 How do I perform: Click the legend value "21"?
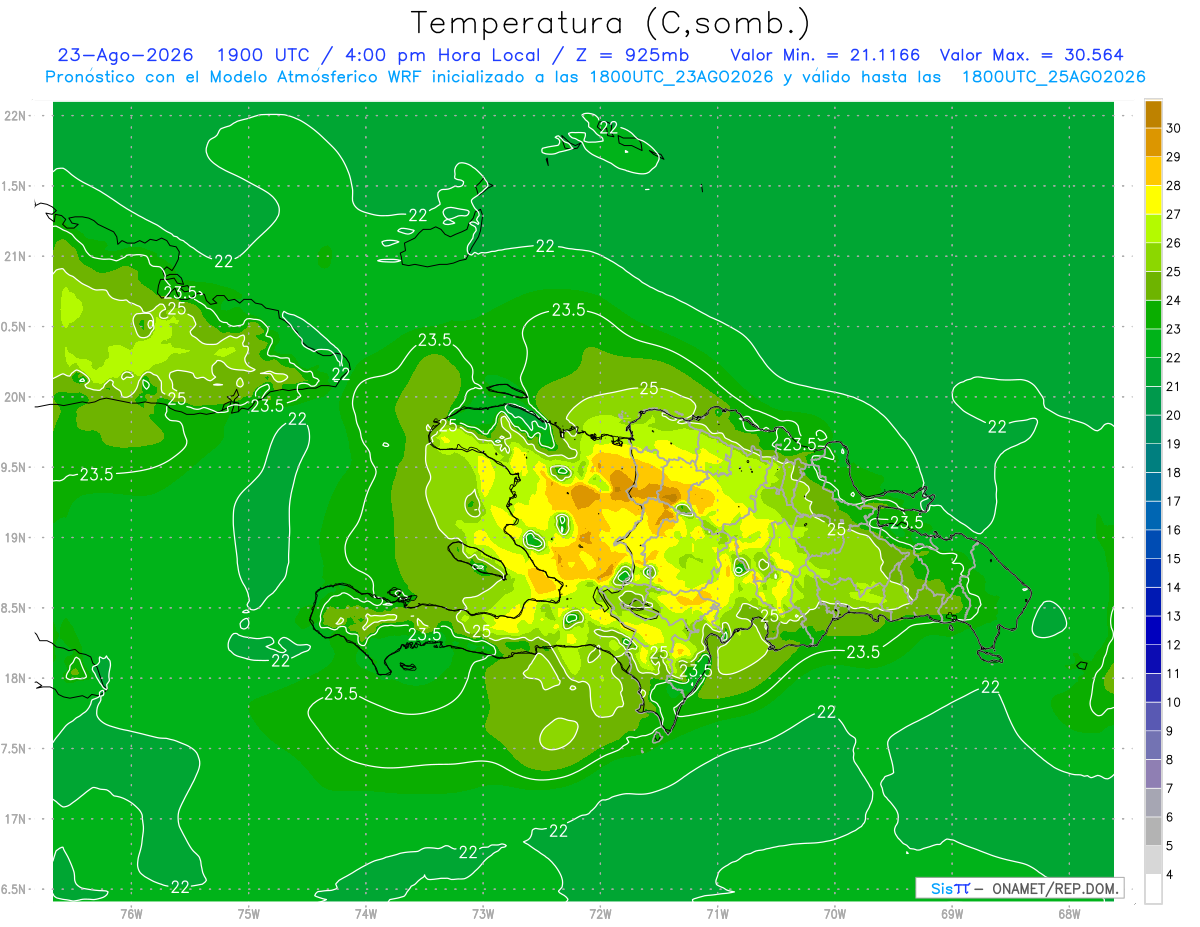(x=1173, y=387)
